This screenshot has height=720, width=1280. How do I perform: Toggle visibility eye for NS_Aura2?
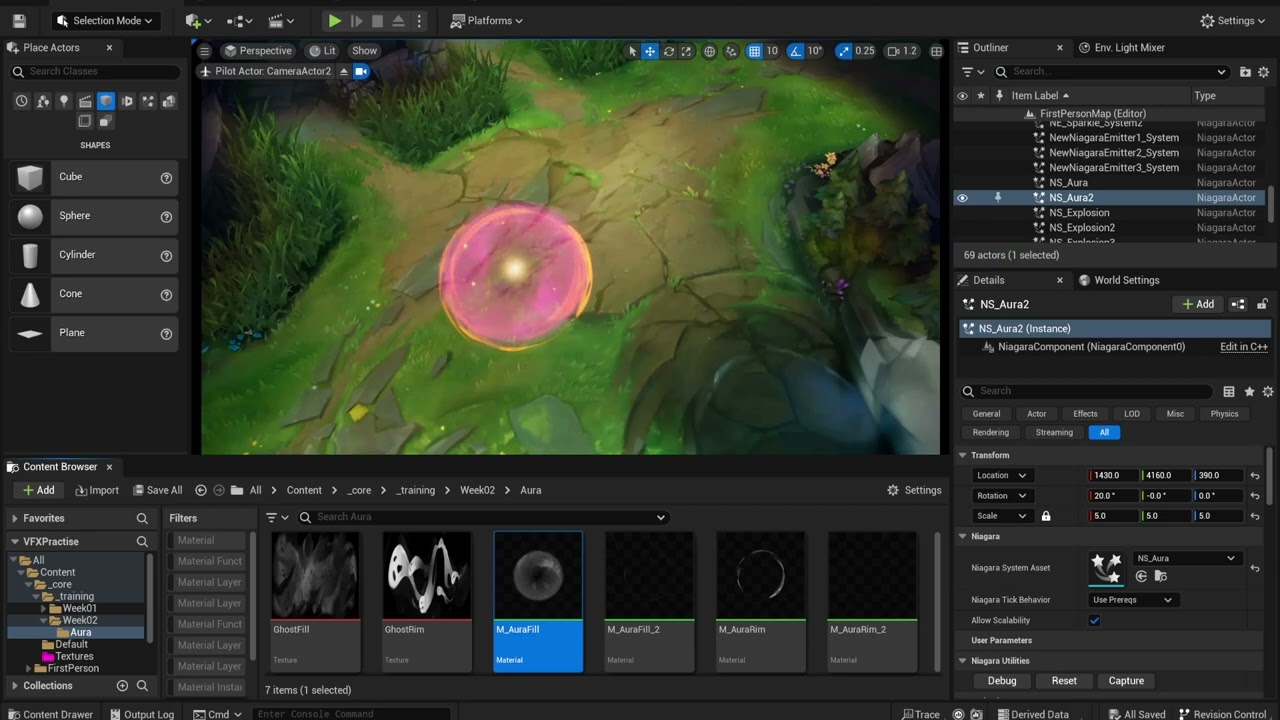[x=962, y=198]
